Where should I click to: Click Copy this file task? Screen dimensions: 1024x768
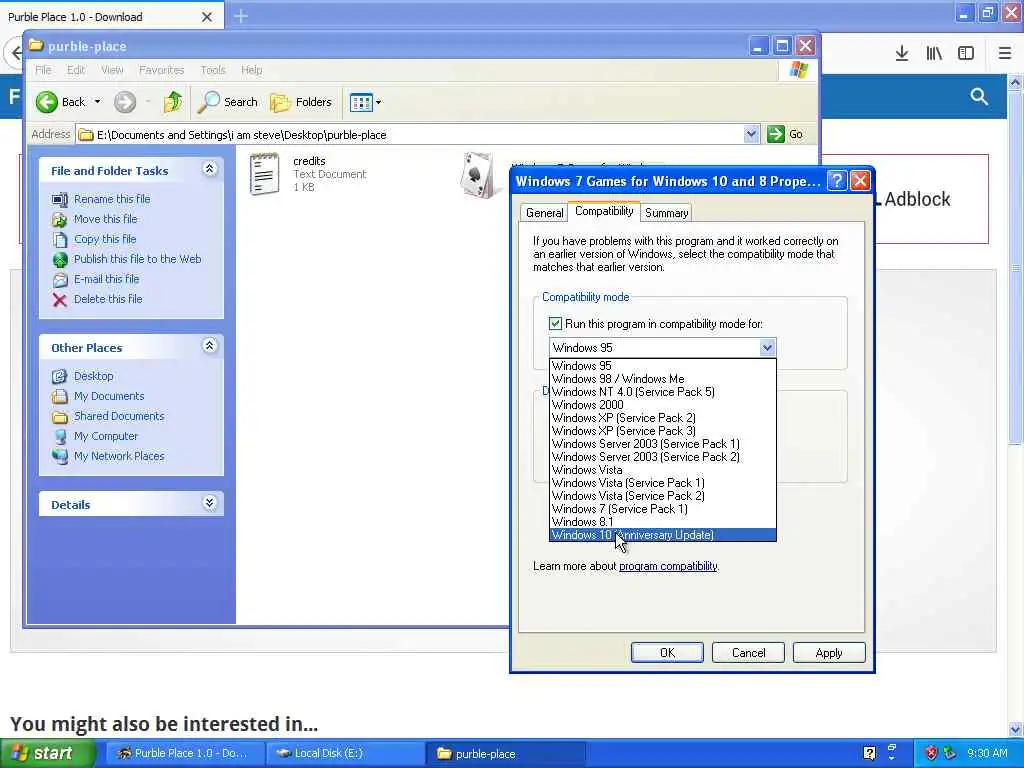point(104,239)
